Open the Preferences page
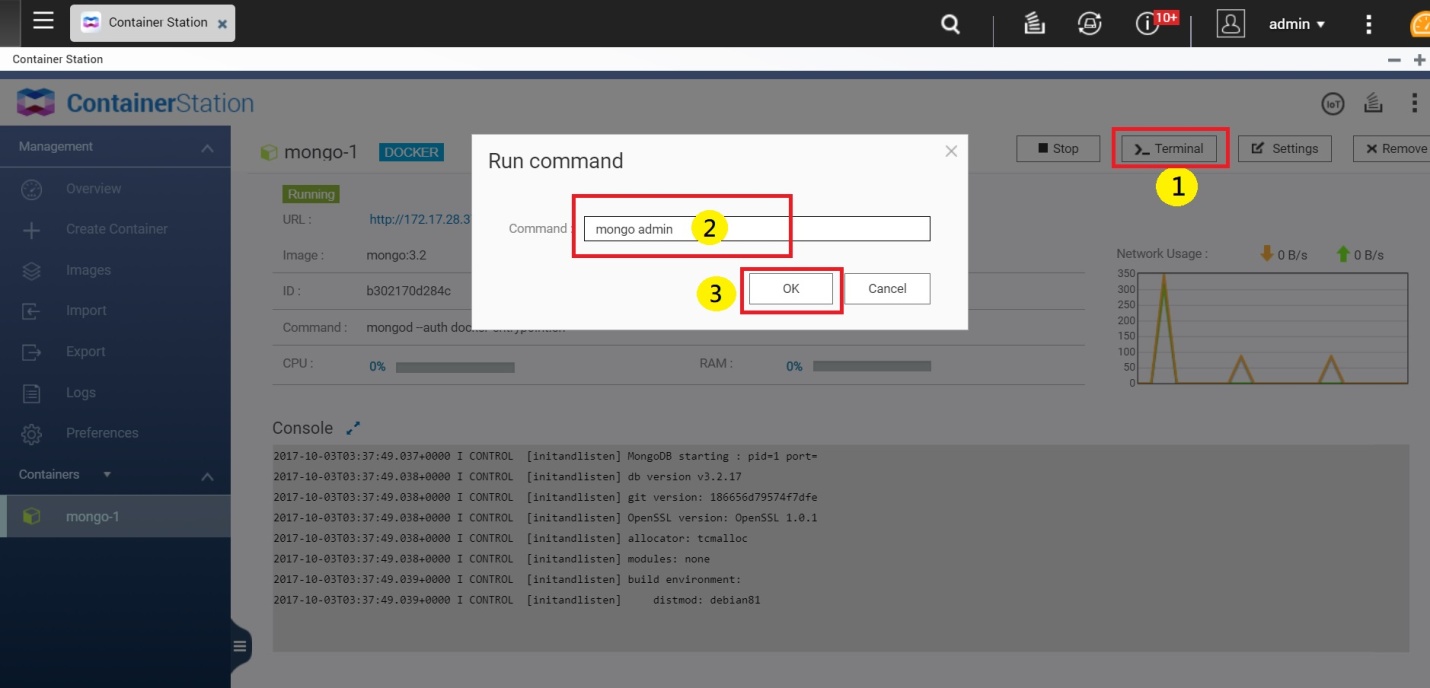 coord(102,433)
